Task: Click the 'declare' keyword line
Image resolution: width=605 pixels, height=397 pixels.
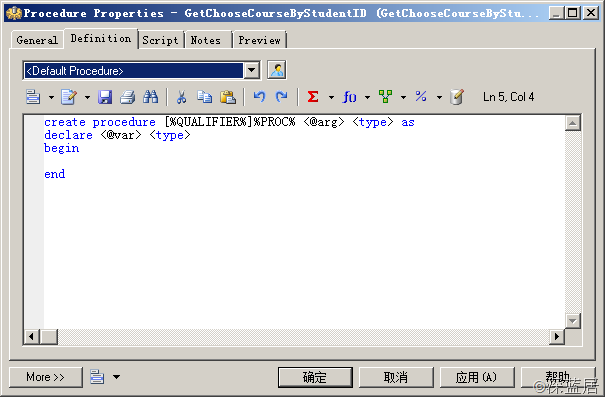Action: (68, 135)
